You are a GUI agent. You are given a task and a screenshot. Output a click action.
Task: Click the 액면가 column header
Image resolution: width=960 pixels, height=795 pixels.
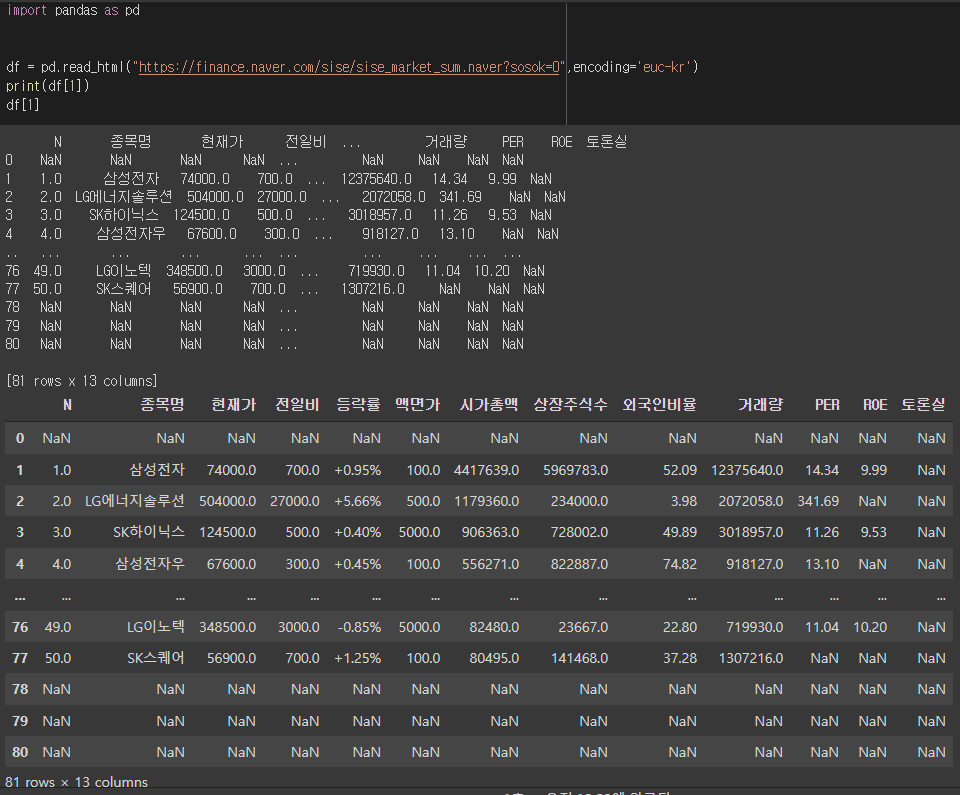tap(418, 404)
